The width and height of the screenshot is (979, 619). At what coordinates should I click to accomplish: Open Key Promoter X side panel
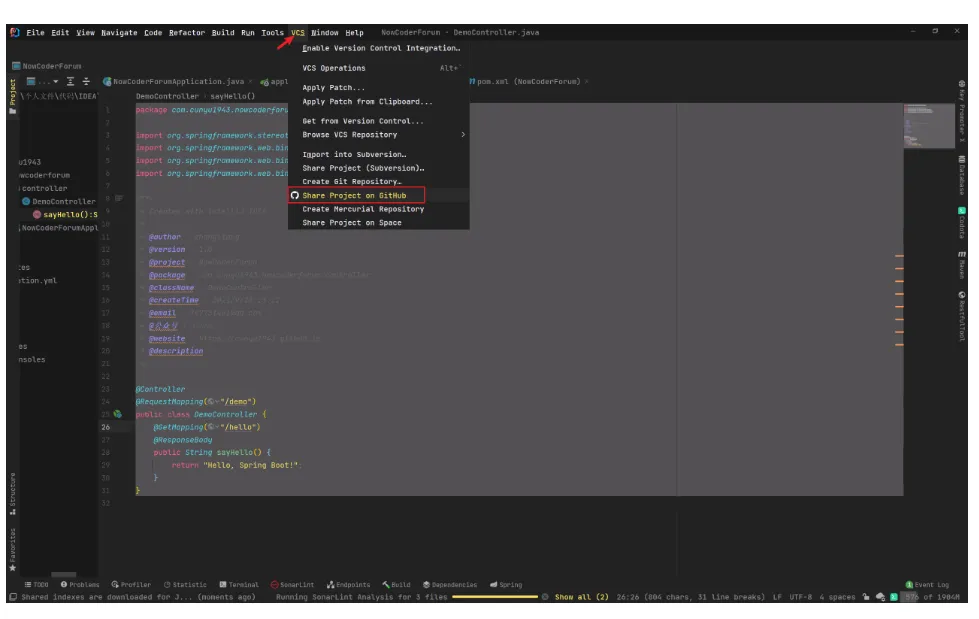(x=962, y=111)
